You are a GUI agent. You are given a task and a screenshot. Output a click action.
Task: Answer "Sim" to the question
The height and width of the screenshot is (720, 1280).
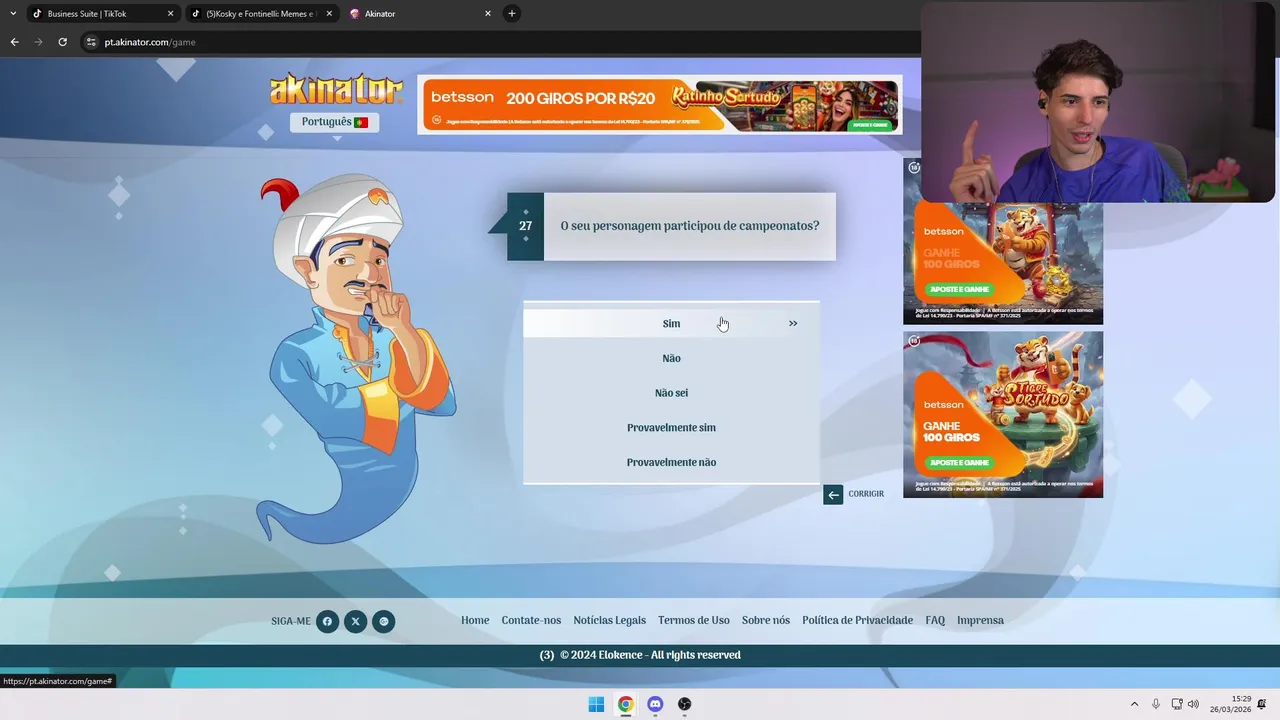point(671,323)
